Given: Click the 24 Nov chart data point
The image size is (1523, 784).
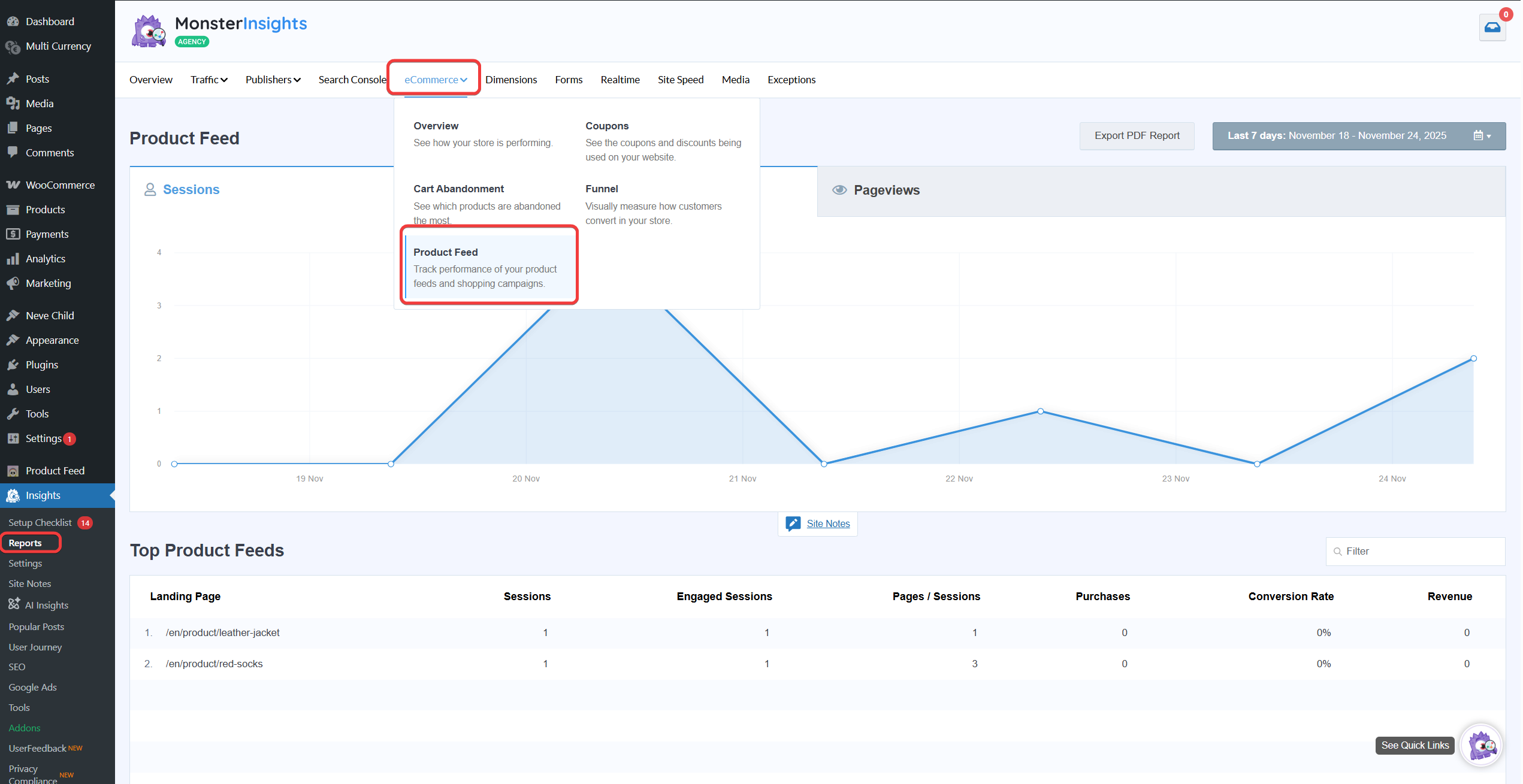Looking at the screenshot, I should point(1473,359).
